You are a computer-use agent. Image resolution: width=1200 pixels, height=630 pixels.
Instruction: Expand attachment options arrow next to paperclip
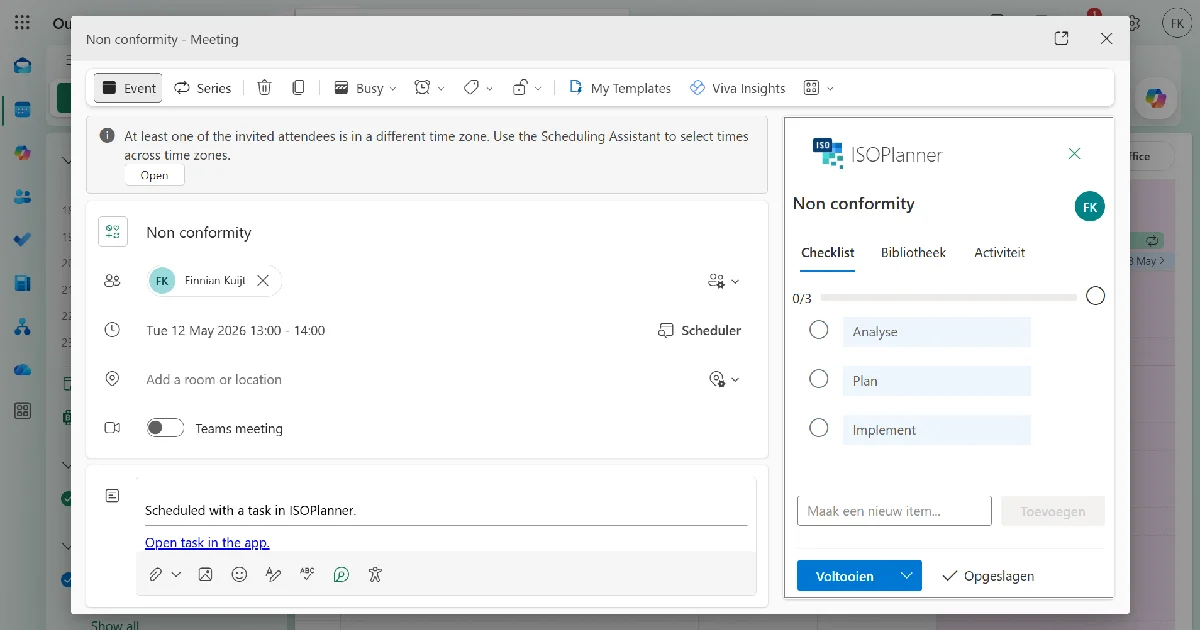(x=177, y=574)
